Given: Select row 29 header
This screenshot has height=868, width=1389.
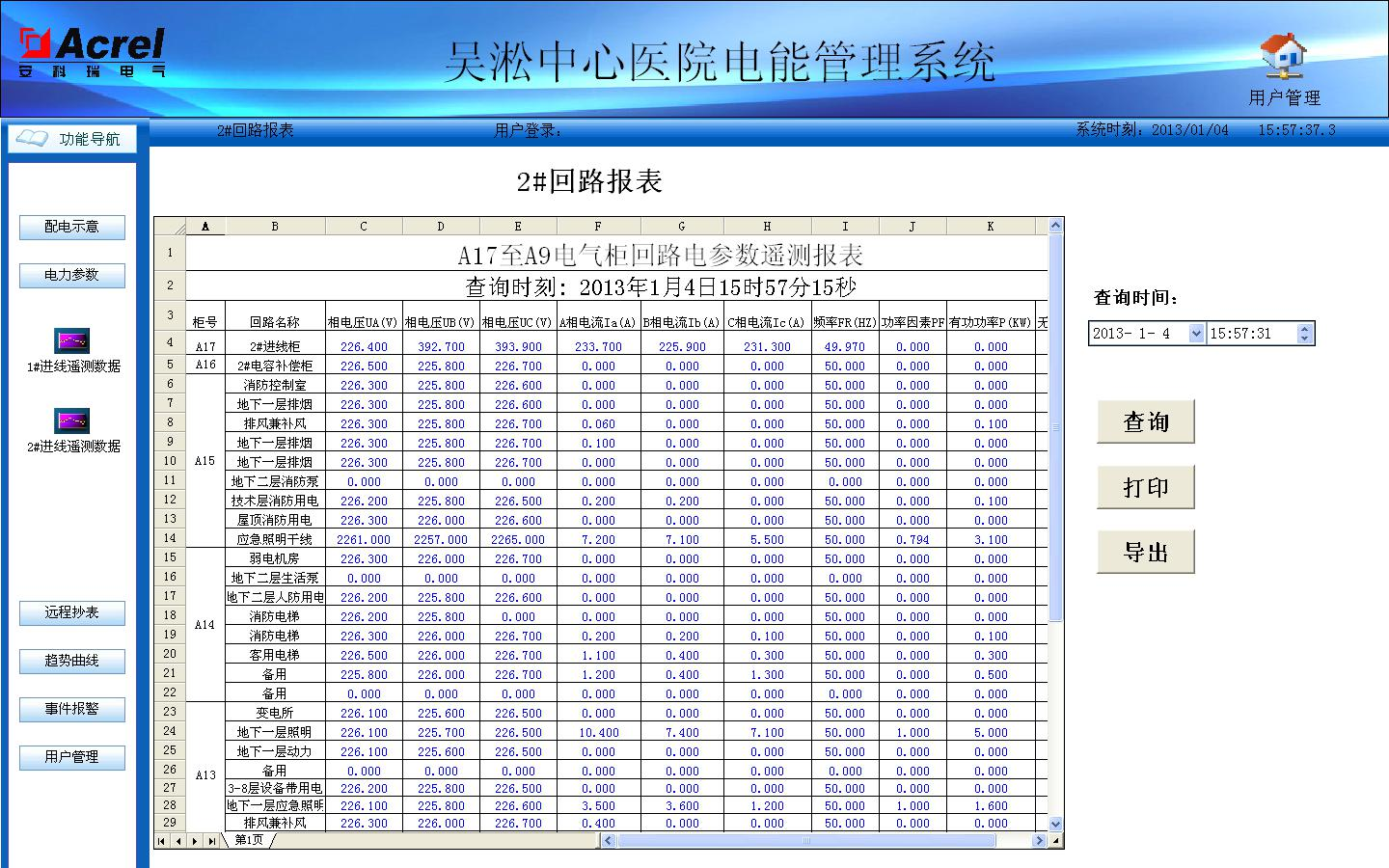Looking at the screenshot, I should [170, 823].
